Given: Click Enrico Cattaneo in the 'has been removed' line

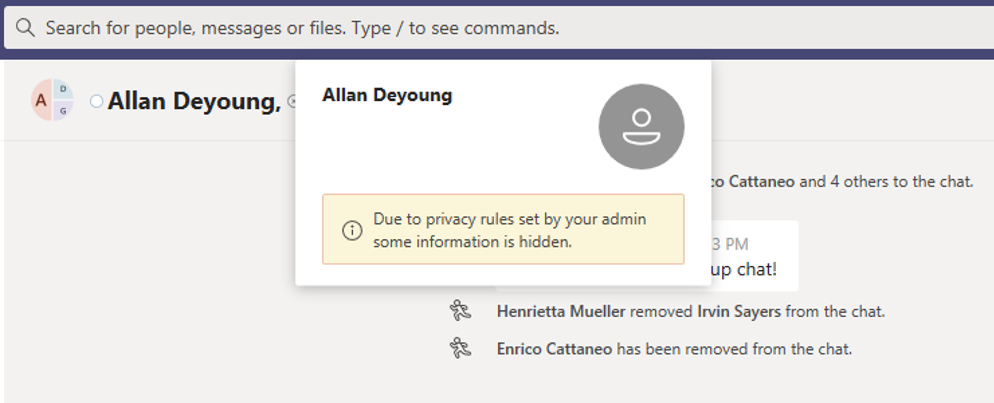Looking at the screenshot, I should click(554, 349).
